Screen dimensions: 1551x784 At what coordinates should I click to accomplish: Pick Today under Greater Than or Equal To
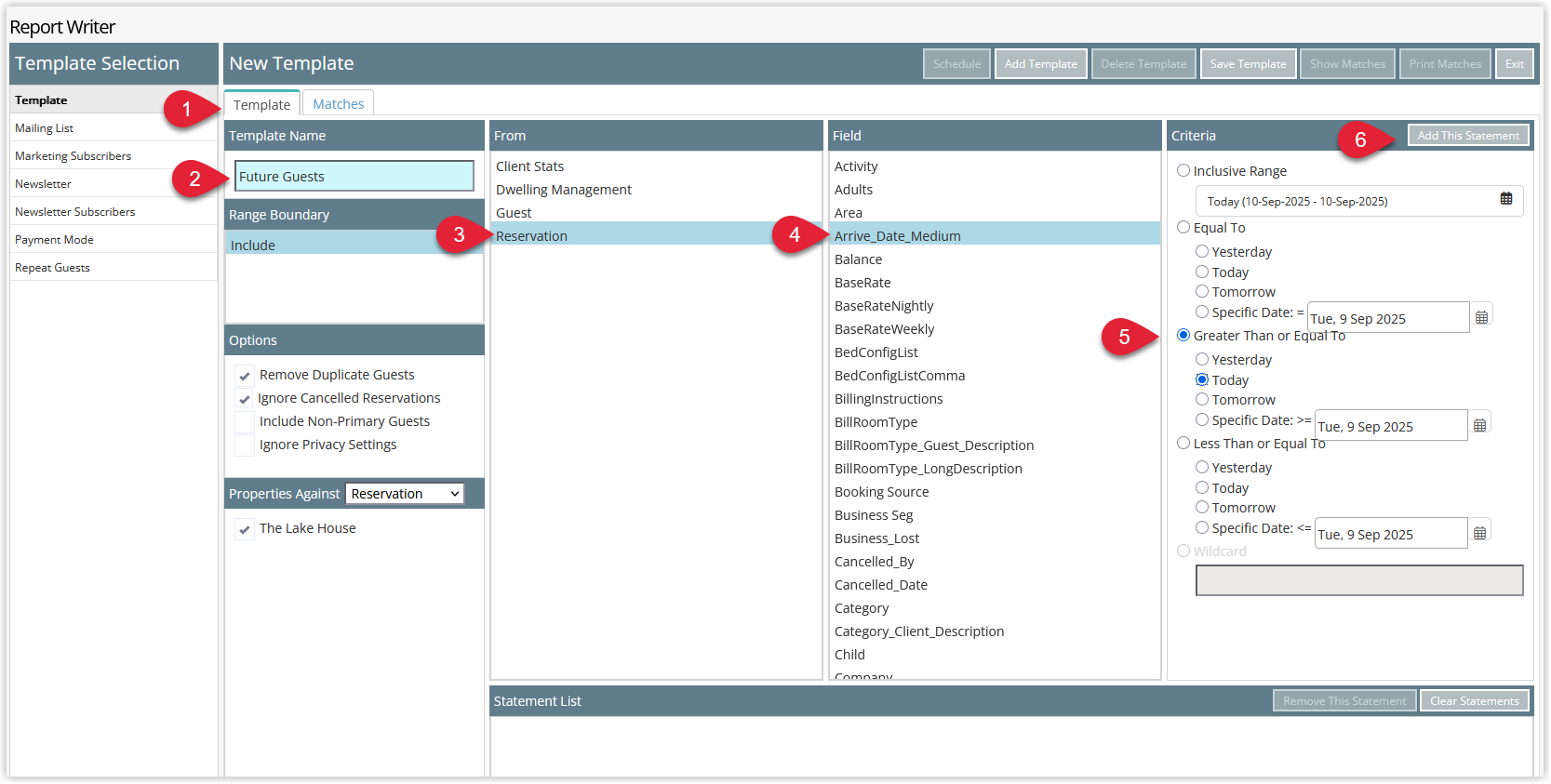coord(1202,379)
